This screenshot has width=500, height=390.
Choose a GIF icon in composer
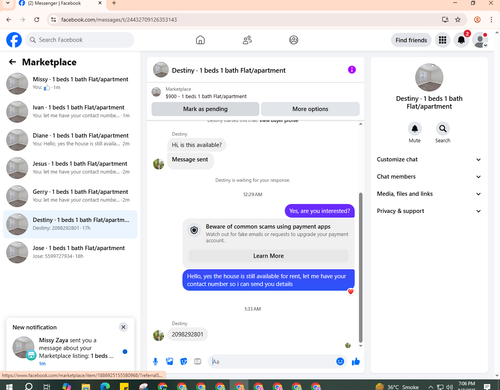(x=198, y=362)
